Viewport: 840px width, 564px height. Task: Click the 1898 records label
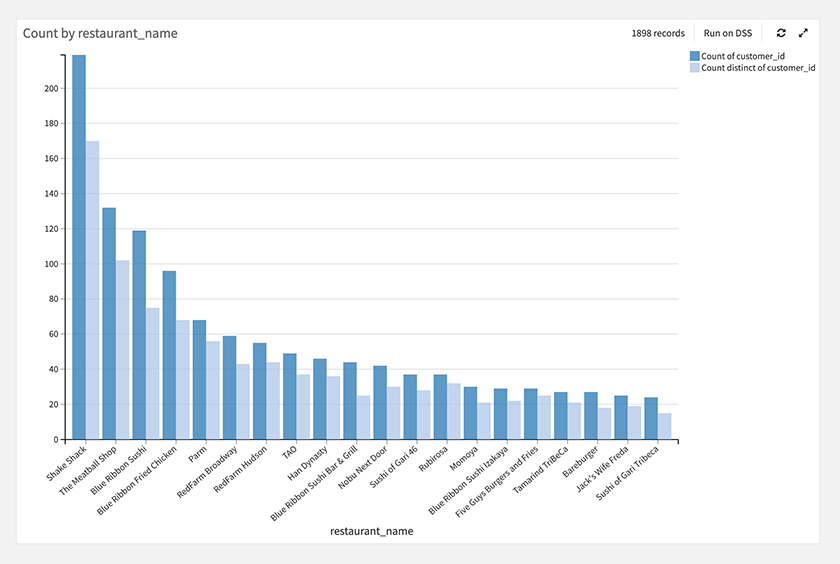click(x=658, y=33)
